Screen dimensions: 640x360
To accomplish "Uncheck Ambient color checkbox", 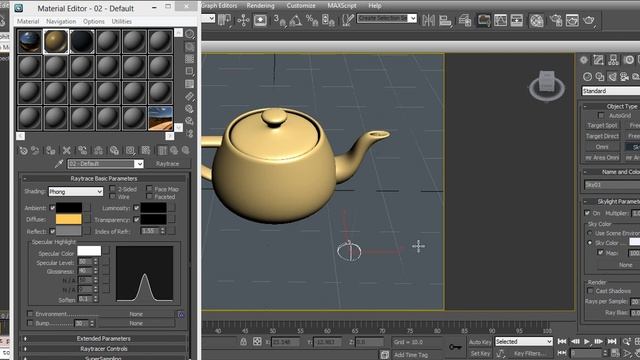I will pos(52,208).
